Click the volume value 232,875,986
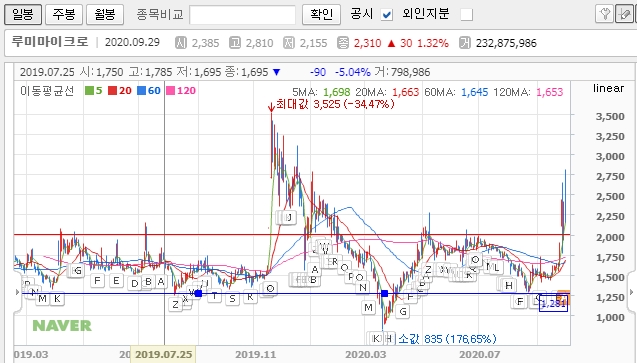The height and width of the screenshot is (363, 637). point(506,43)
